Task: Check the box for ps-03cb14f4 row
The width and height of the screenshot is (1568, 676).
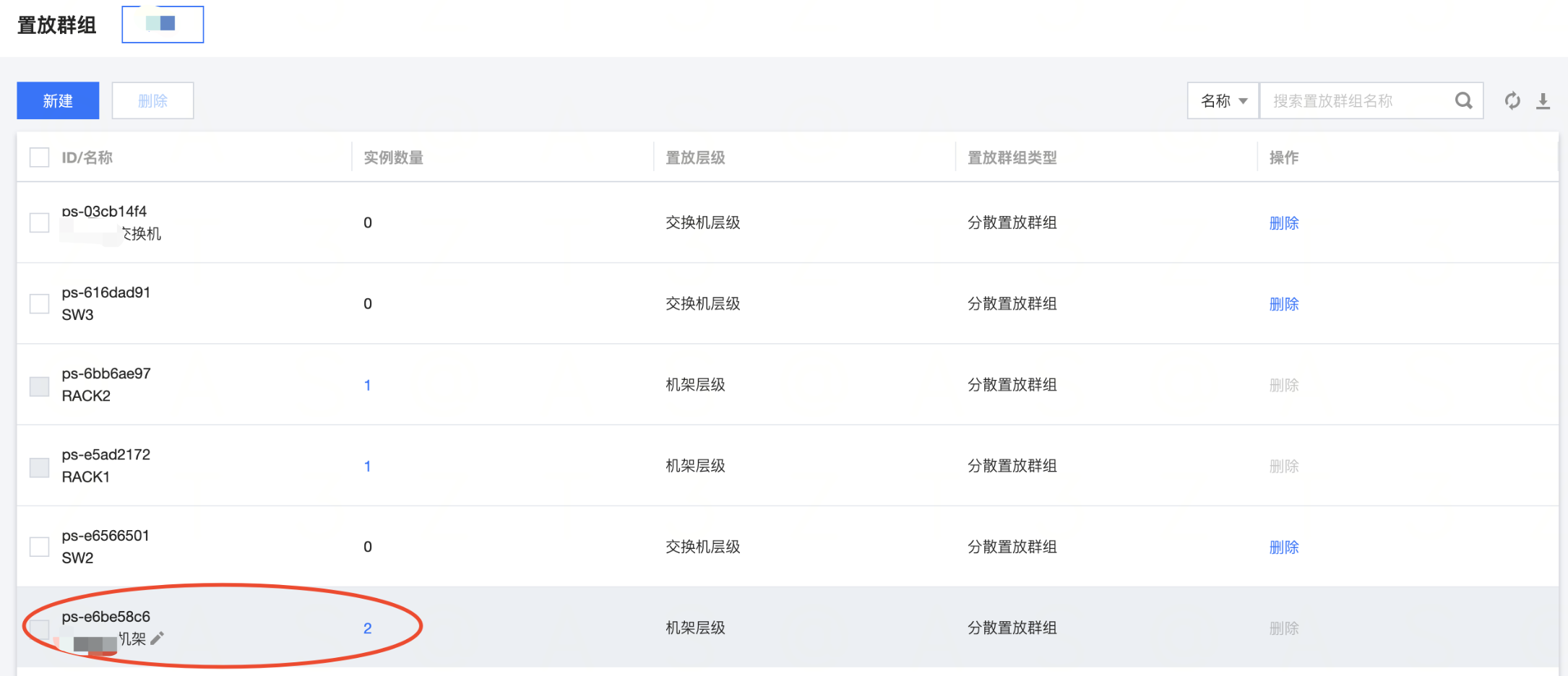Action: [x=40, y=222]
